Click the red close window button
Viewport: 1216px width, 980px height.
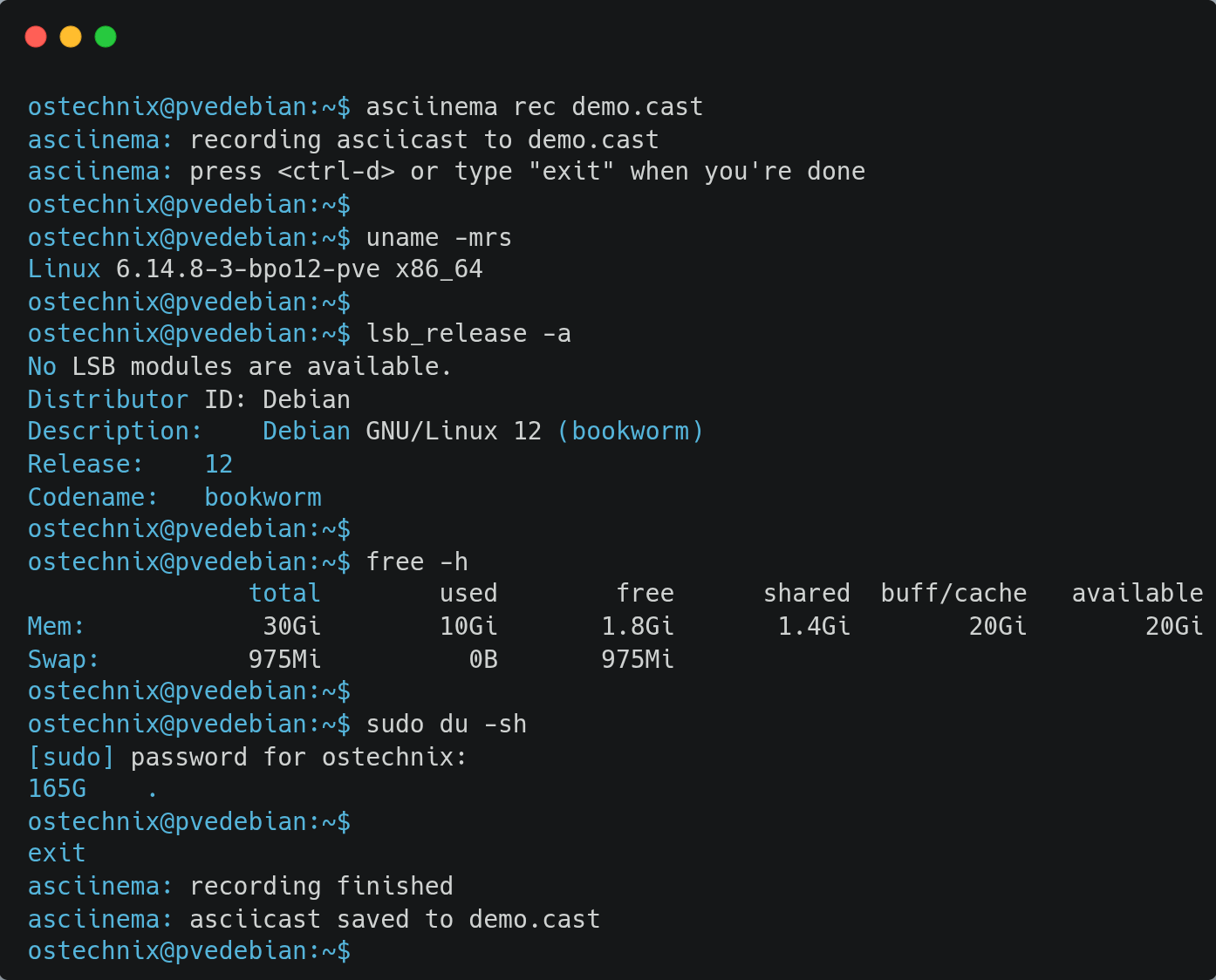pyautogui.click(x=36, y=37)
